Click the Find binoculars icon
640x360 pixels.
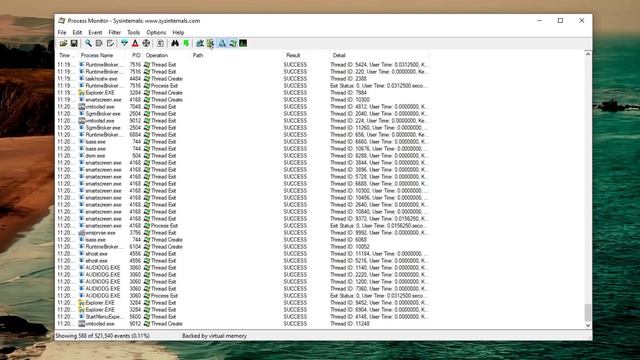pos(175,43)
